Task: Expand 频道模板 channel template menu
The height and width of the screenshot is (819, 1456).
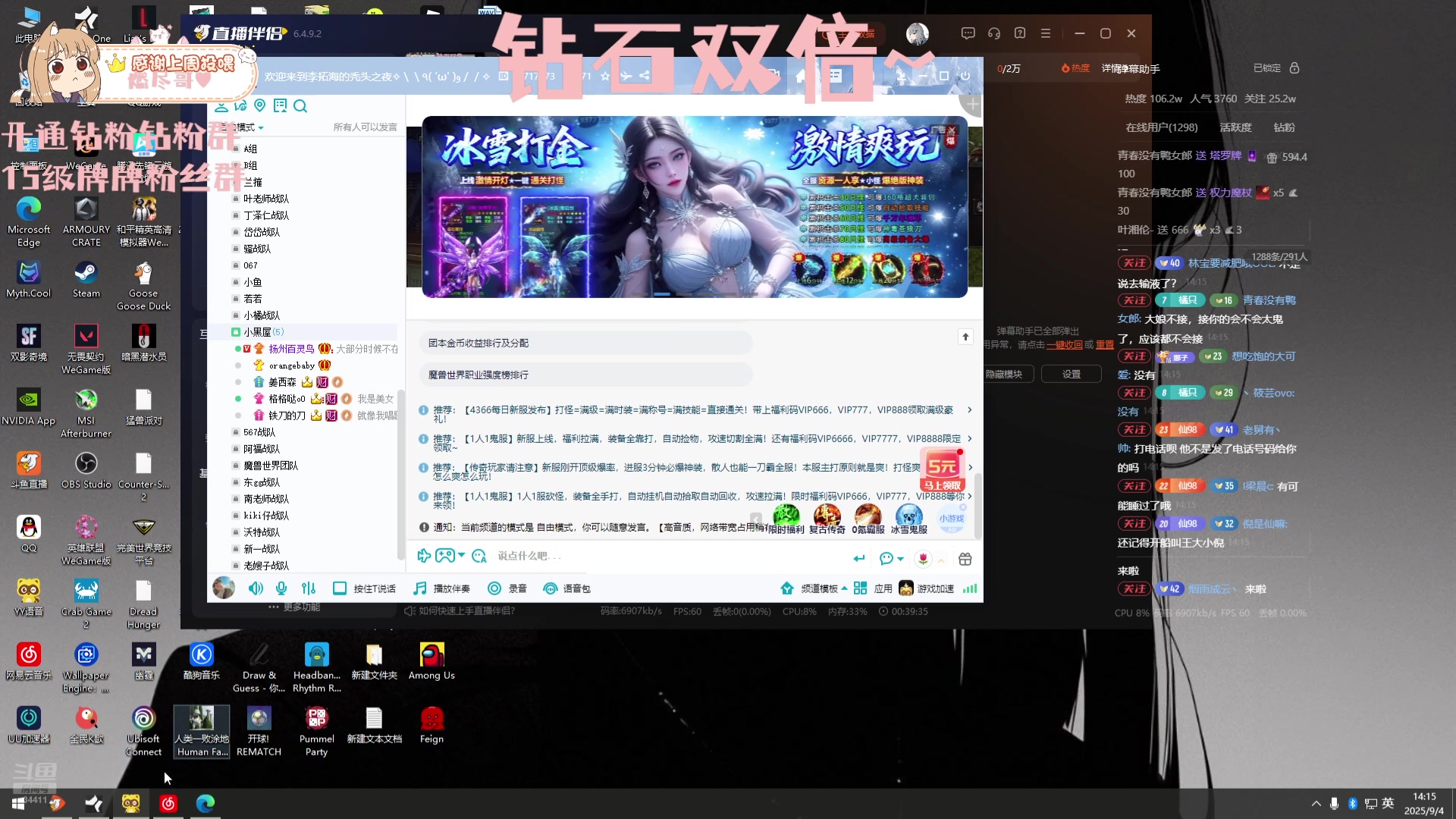Action: point(814,588)
